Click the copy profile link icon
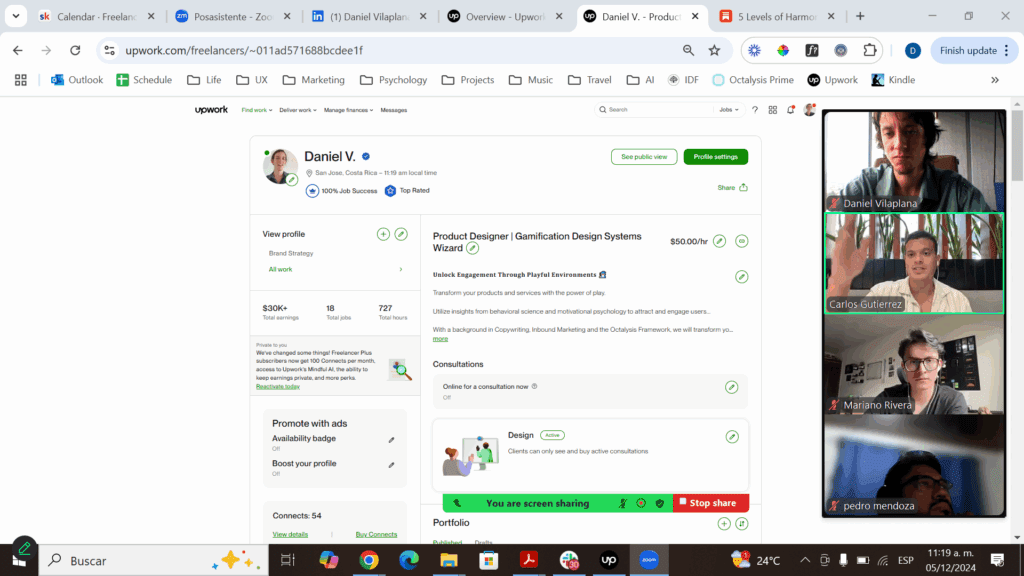Image resolution: width=1024 pixels, height=576 pixels. (741, 241)
